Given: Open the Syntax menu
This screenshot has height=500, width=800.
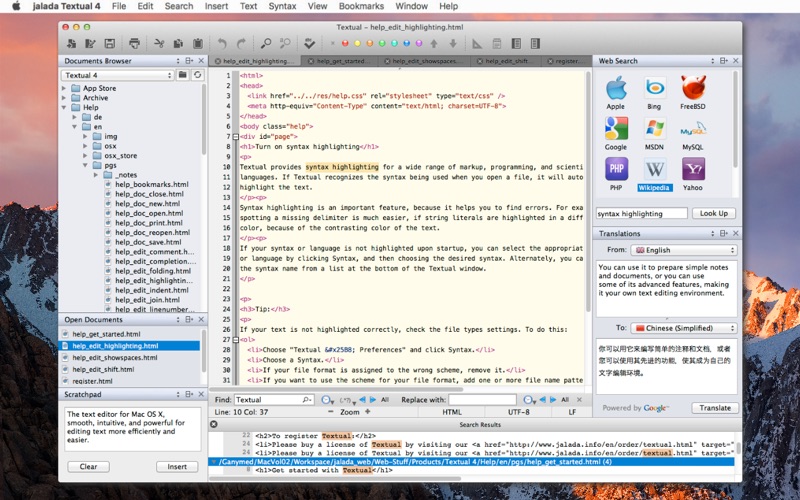Looking at the screenshot, I should (x=282, y=6).
